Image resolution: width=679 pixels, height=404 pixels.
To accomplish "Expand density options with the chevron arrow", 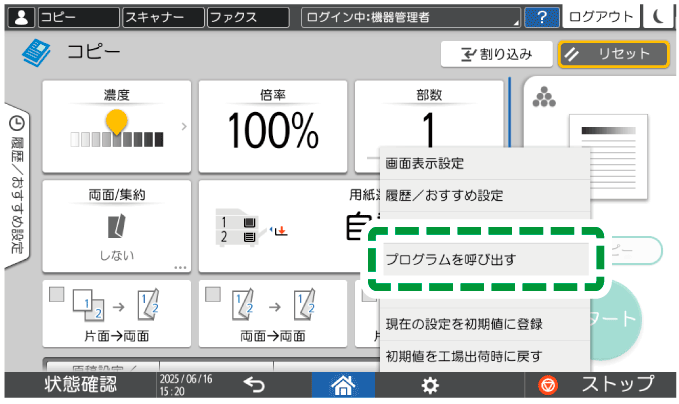I will click(184, 126).
